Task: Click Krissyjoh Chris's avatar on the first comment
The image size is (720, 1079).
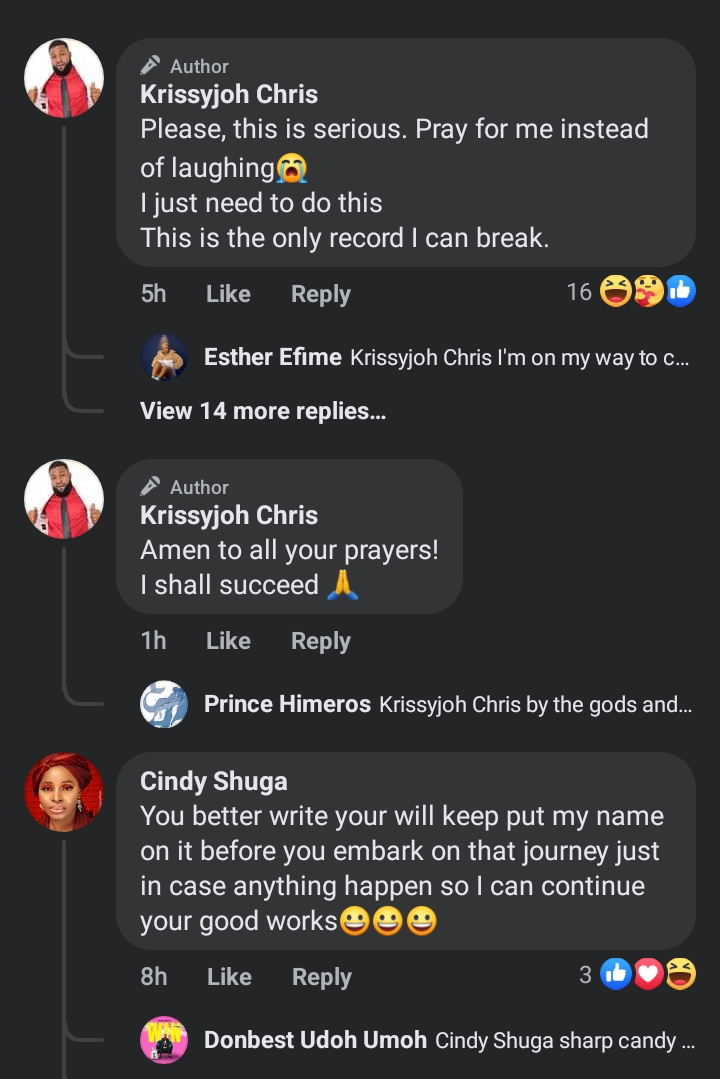Action: pyautogui.click(x=64, y=79)
